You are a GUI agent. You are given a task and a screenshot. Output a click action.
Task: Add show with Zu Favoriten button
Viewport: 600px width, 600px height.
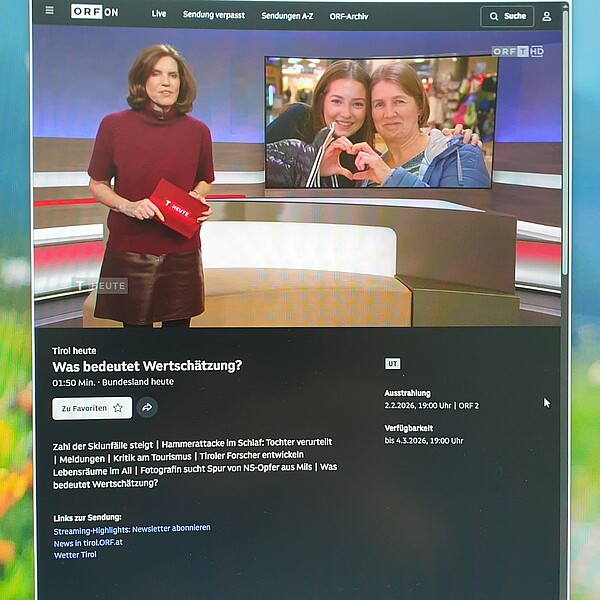click(x=92, y=408)
